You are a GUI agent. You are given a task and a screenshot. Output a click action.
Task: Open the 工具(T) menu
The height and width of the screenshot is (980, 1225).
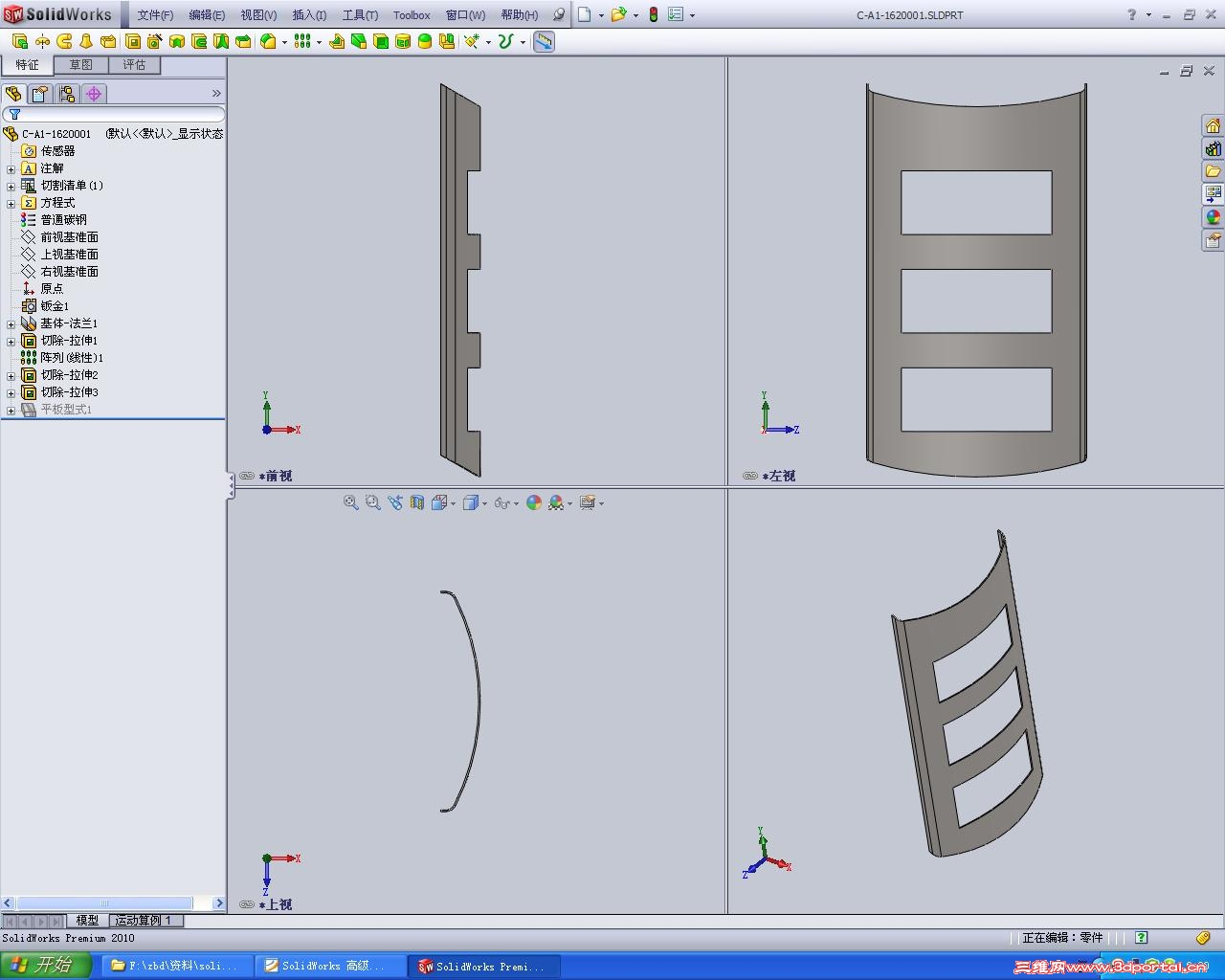click(x=360, y=15)
